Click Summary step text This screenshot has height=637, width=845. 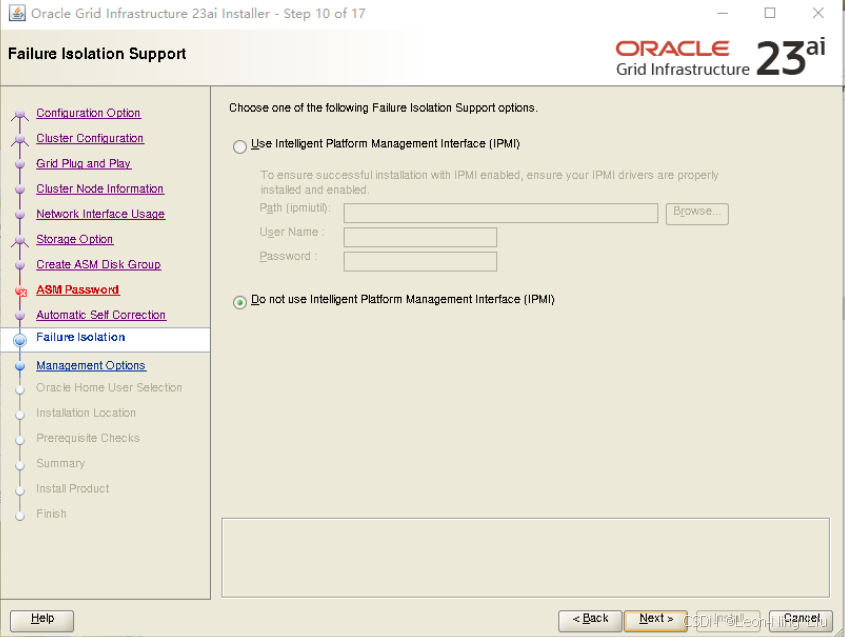point(60,463)
